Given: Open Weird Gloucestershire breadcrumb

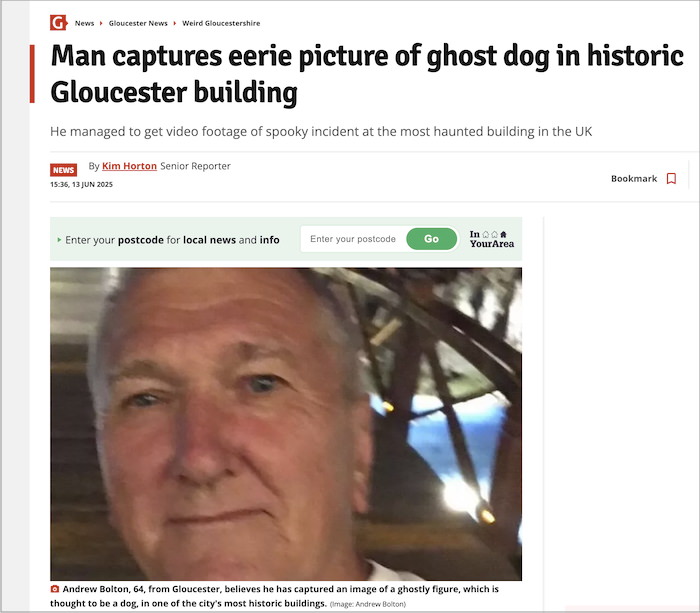Looking at the screenshot, I should coord(221,23).
